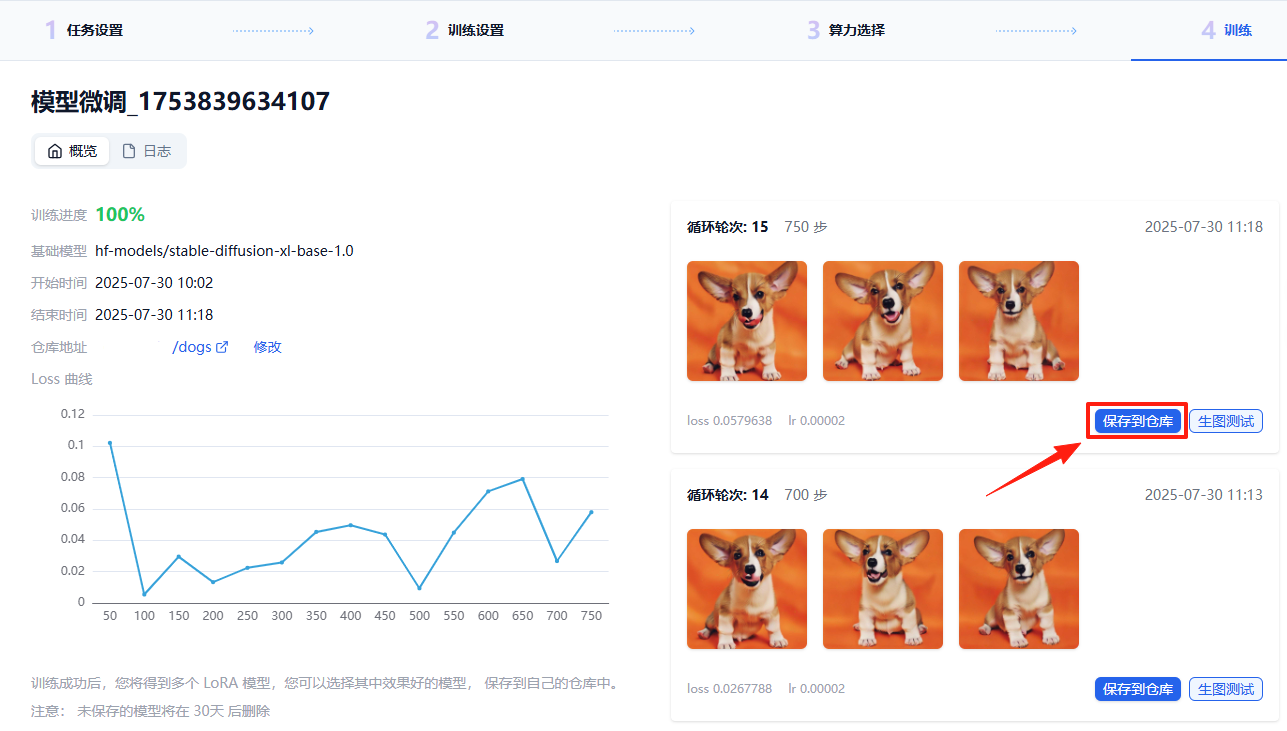
Task: Click the 100% training progress value
Action: [x=120, y=214]
